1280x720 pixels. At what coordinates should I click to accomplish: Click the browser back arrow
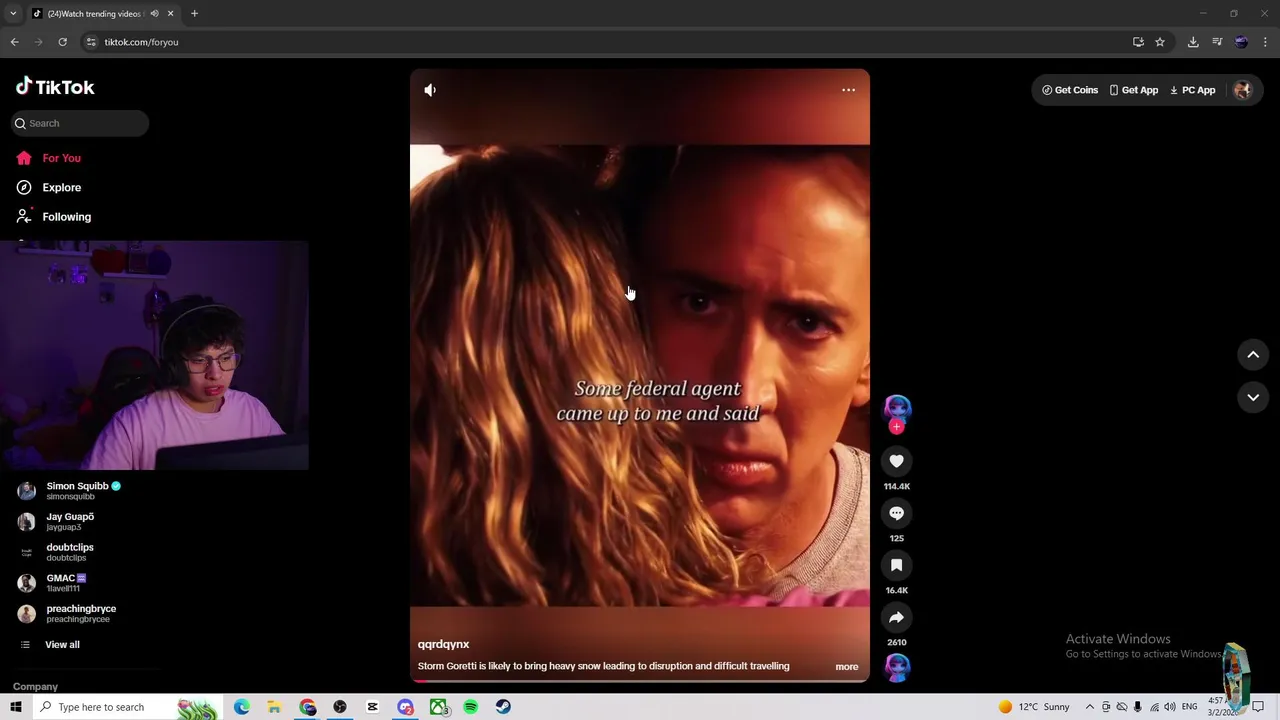pos(14,42)
